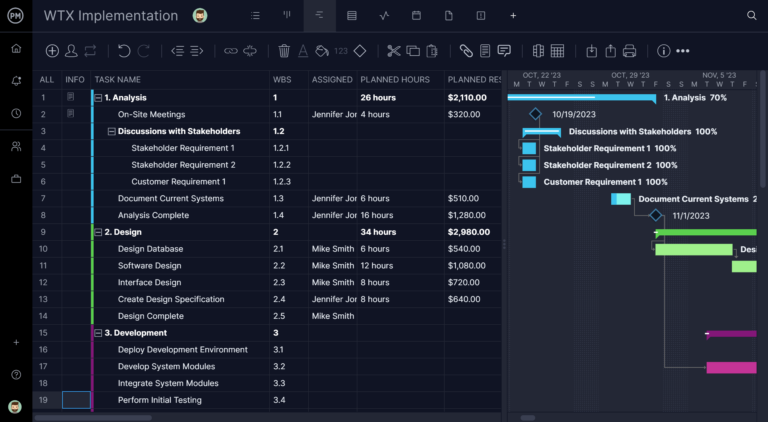Collapse the 1. Analysis group
Screen dimensions: 768x422
(98, 98)
